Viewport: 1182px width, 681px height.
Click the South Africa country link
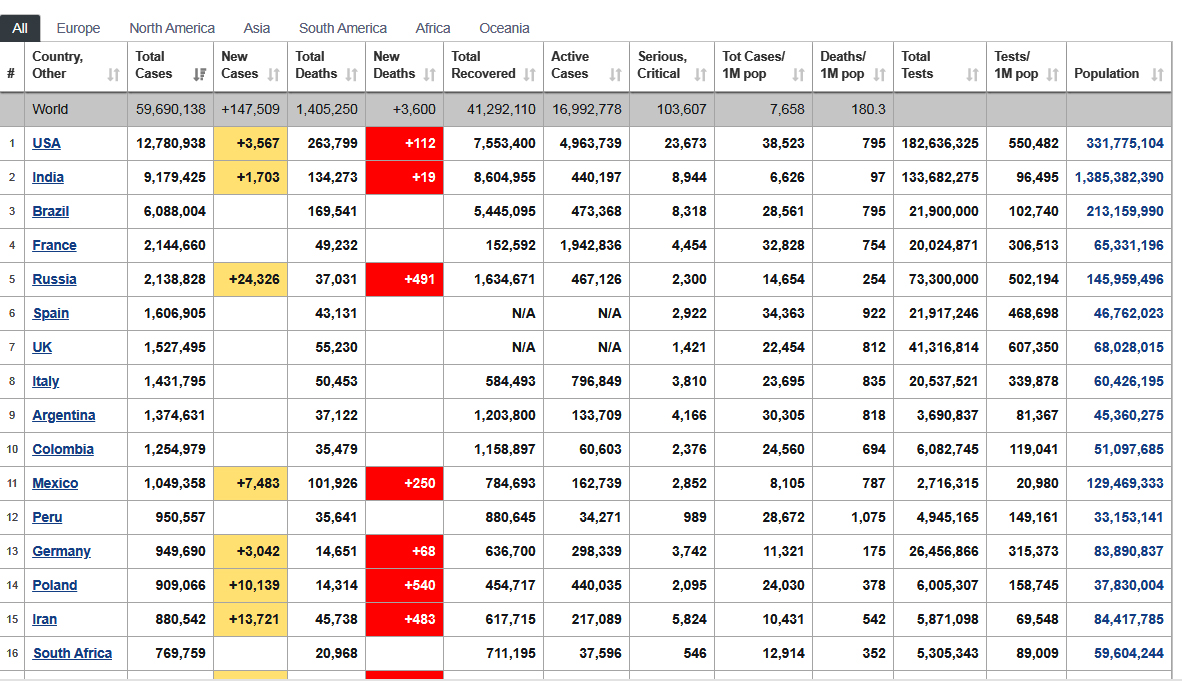point(72,653)
